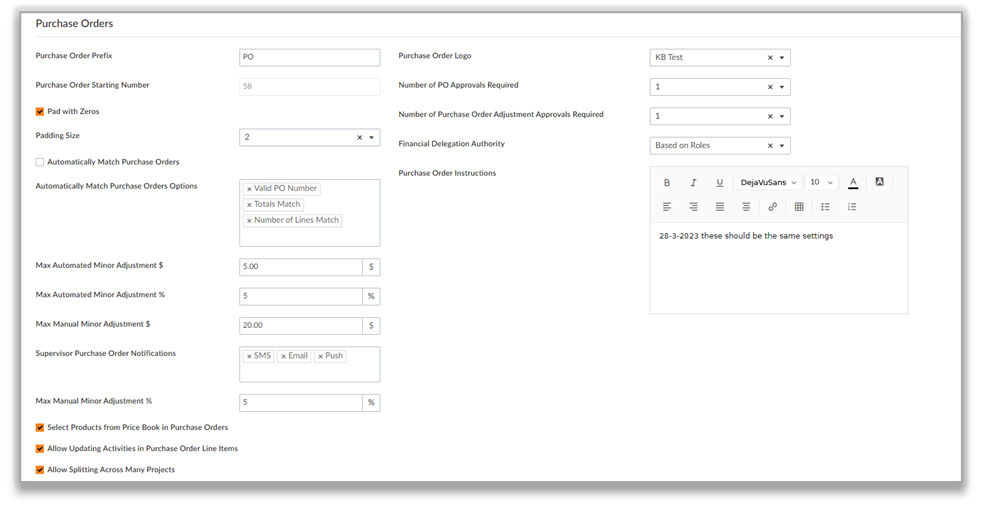
Task: Remove the Totals Match tag
Action: 249,204
